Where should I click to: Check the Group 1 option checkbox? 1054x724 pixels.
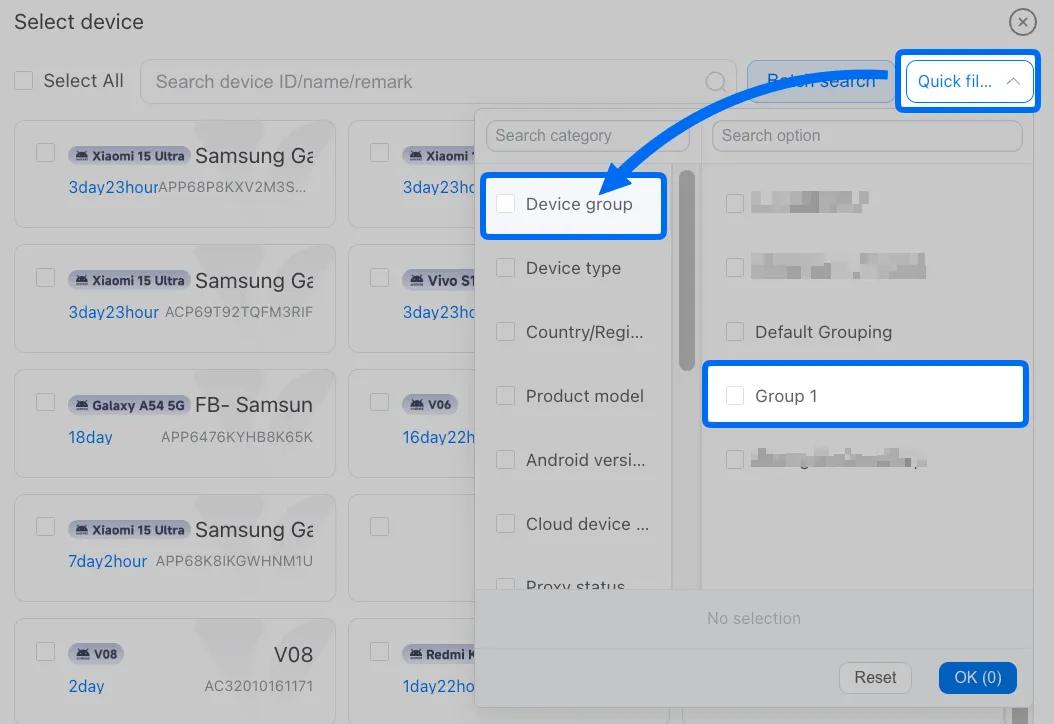pyautogui.click(x=735, y=395)
